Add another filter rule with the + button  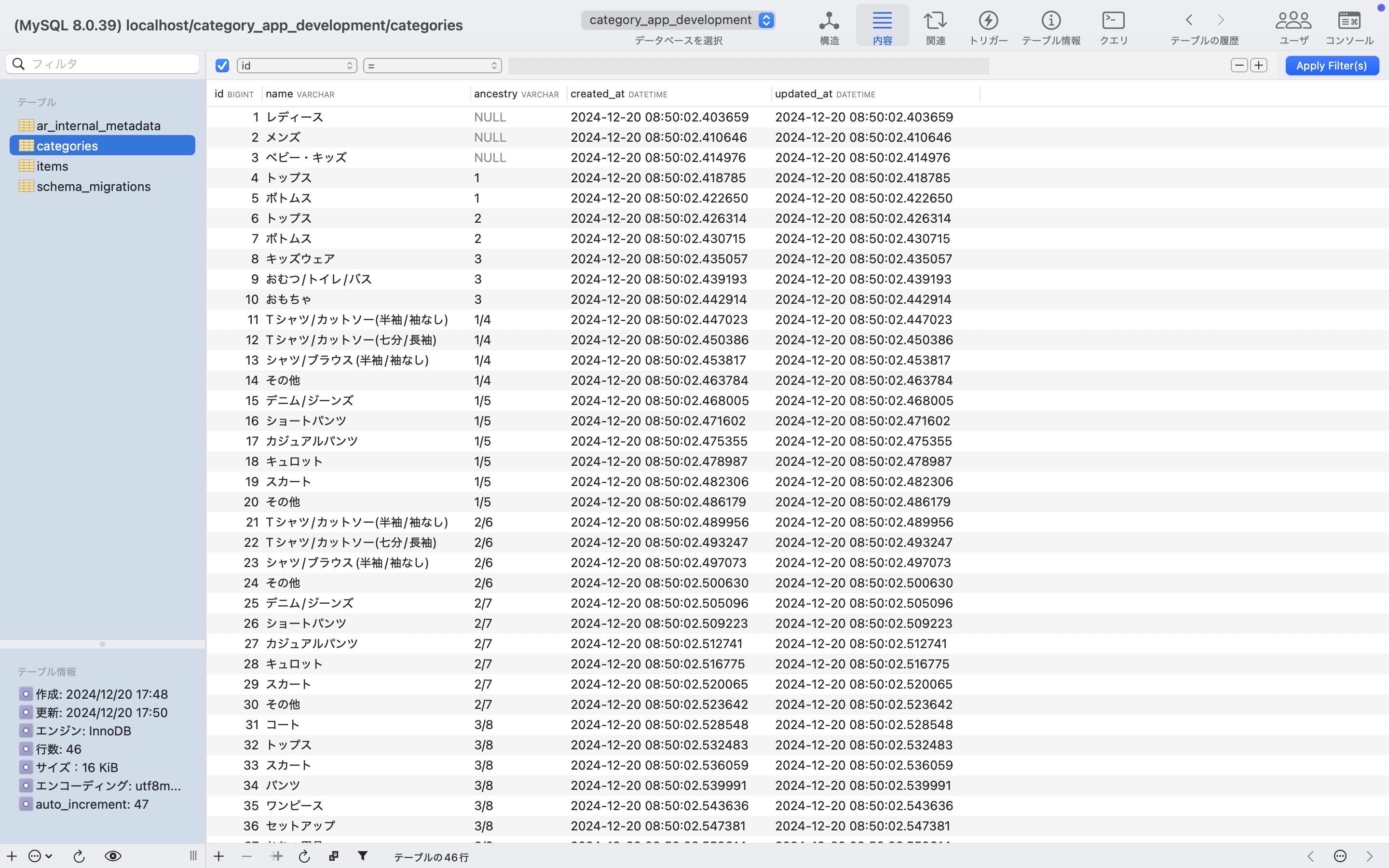pyautogui.click(x=1258, y=65)
